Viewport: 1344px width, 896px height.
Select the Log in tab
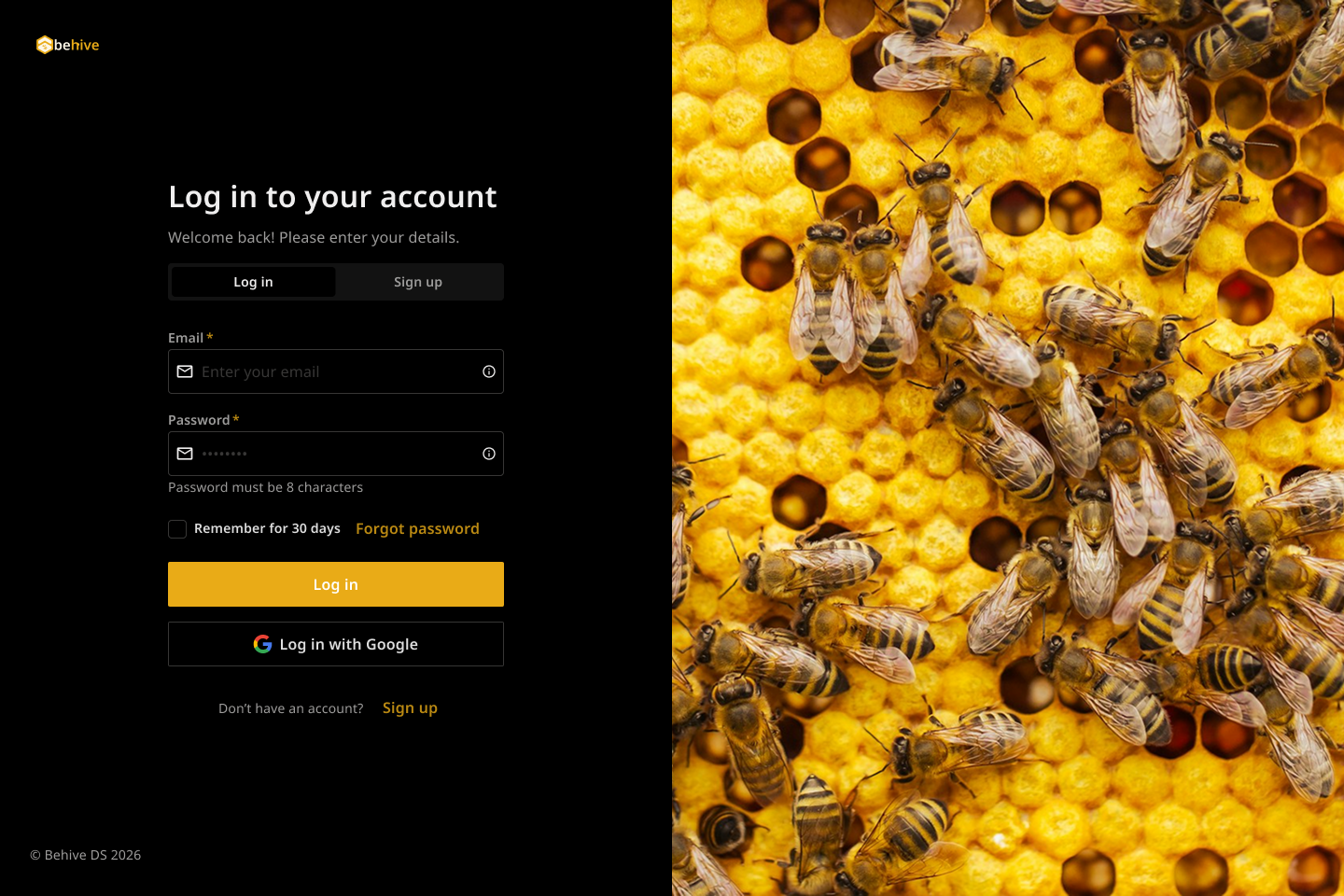[253, 281]
